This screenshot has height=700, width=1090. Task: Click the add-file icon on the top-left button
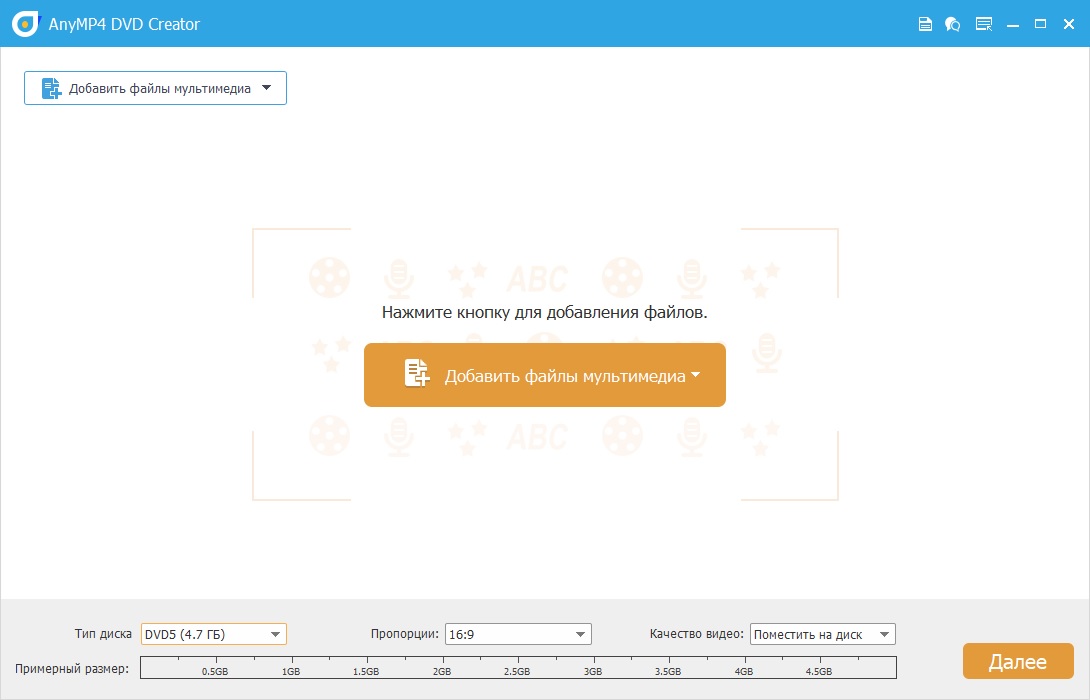pyautogui.click(x=50, y=88)
